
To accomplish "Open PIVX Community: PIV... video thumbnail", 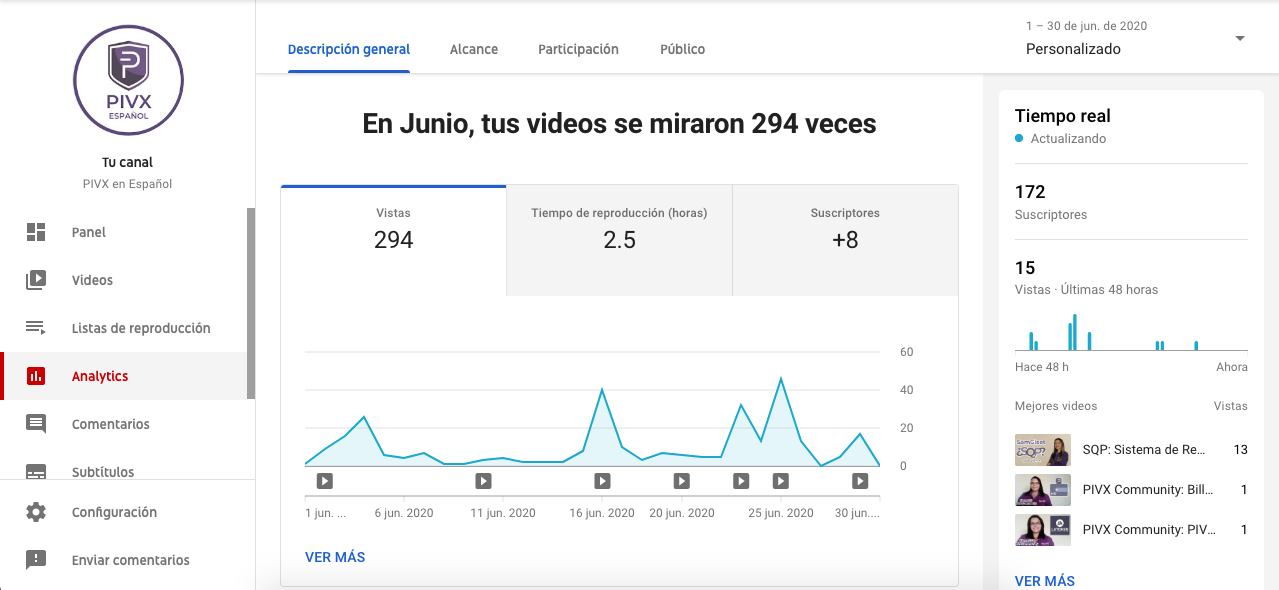I will click(1043, 530).
